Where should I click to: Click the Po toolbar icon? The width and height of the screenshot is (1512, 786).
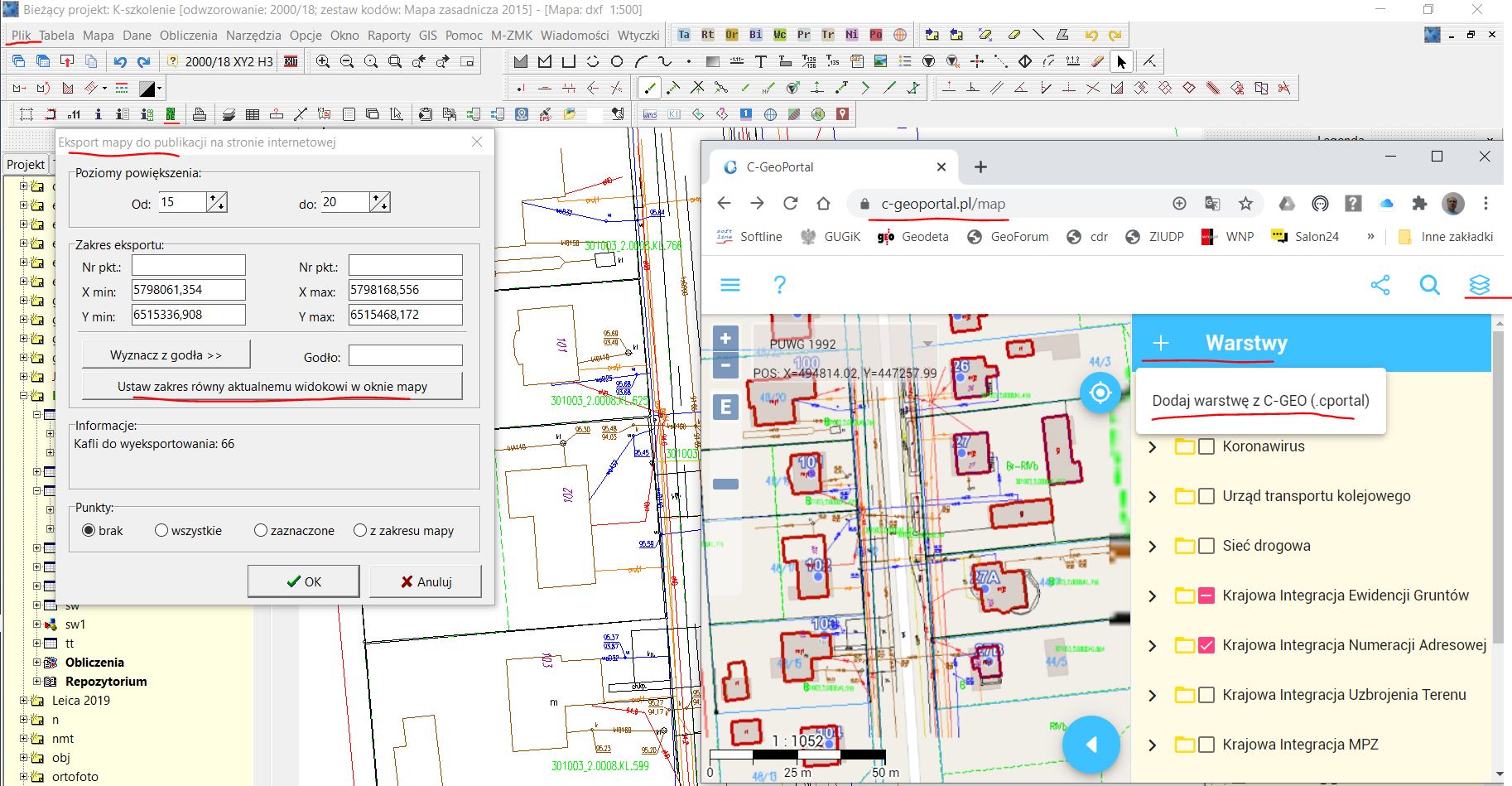click(x=876, y=35)
